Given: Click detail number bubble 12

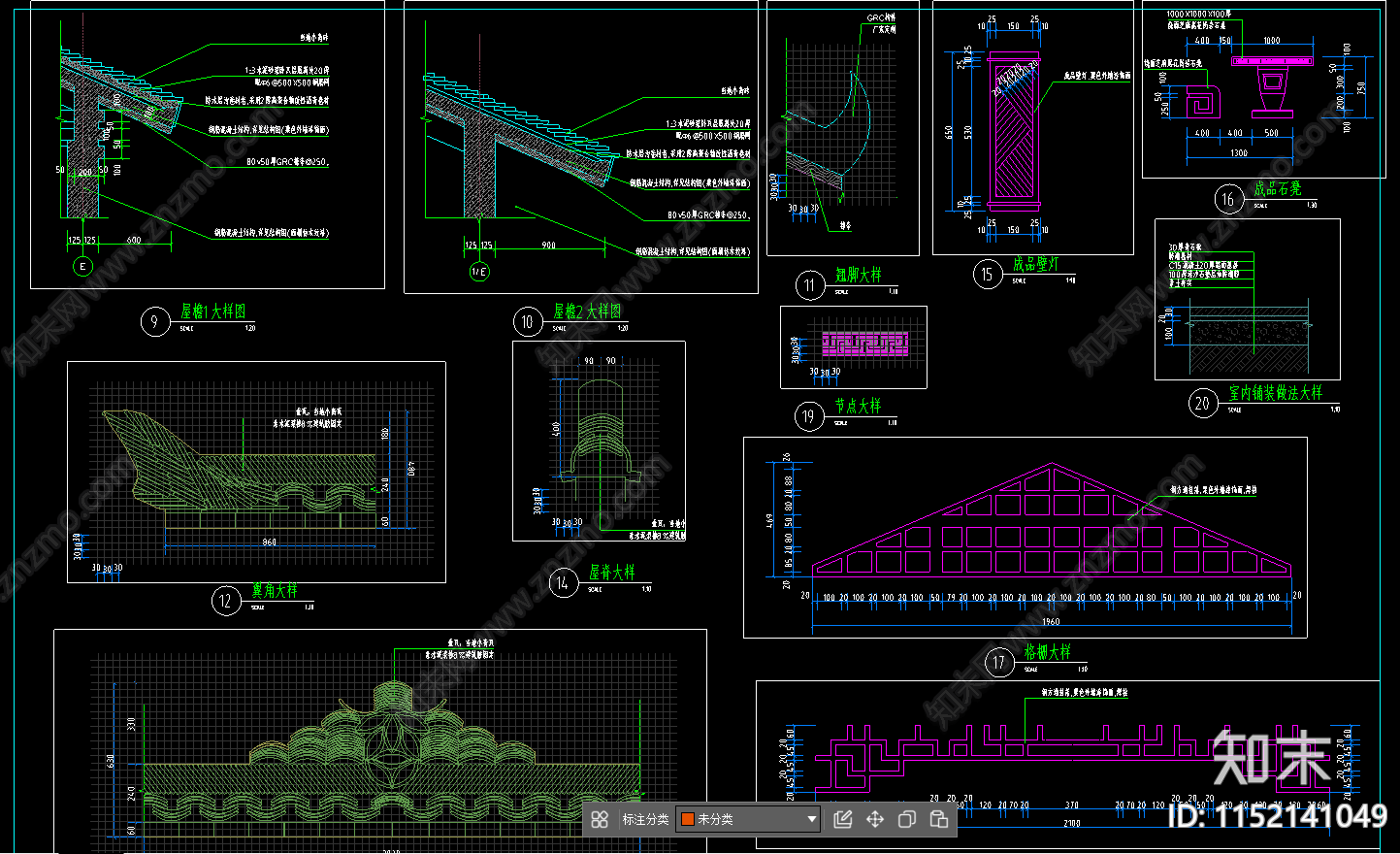Looking at the screenshot, I should [x=226, y=601].
